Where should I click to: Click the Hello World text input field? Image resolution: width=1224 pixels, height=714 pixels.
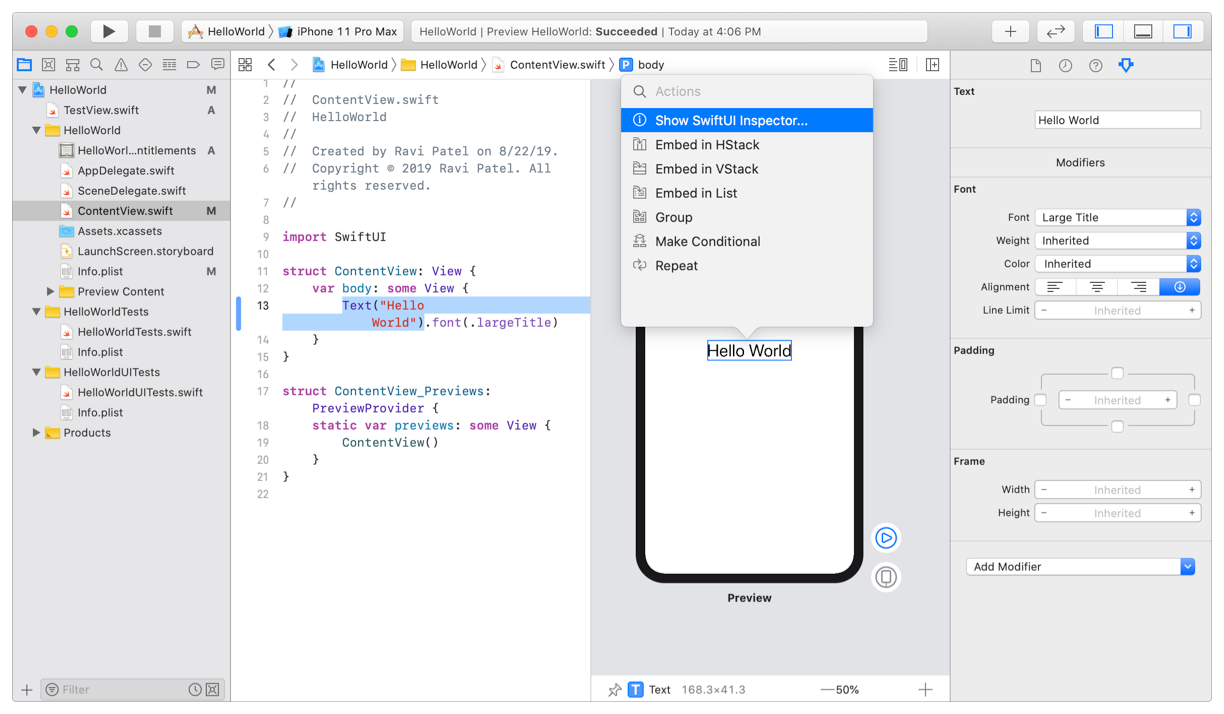pyautogui.click(x=1117, y=120)
